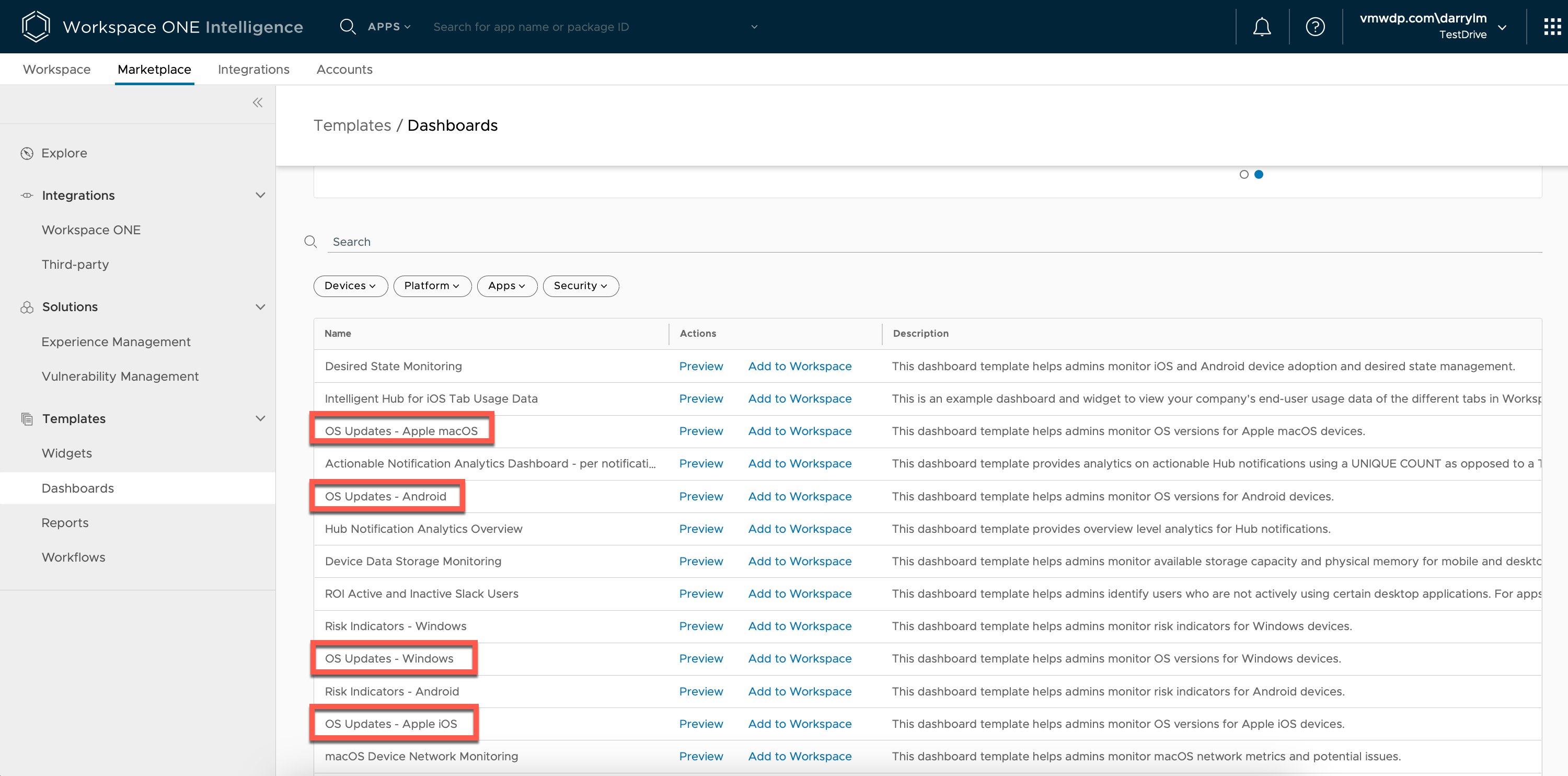Open the Devices filter dropdown
This screenshot has height=776, width=1568.
[x=350, y=286]
